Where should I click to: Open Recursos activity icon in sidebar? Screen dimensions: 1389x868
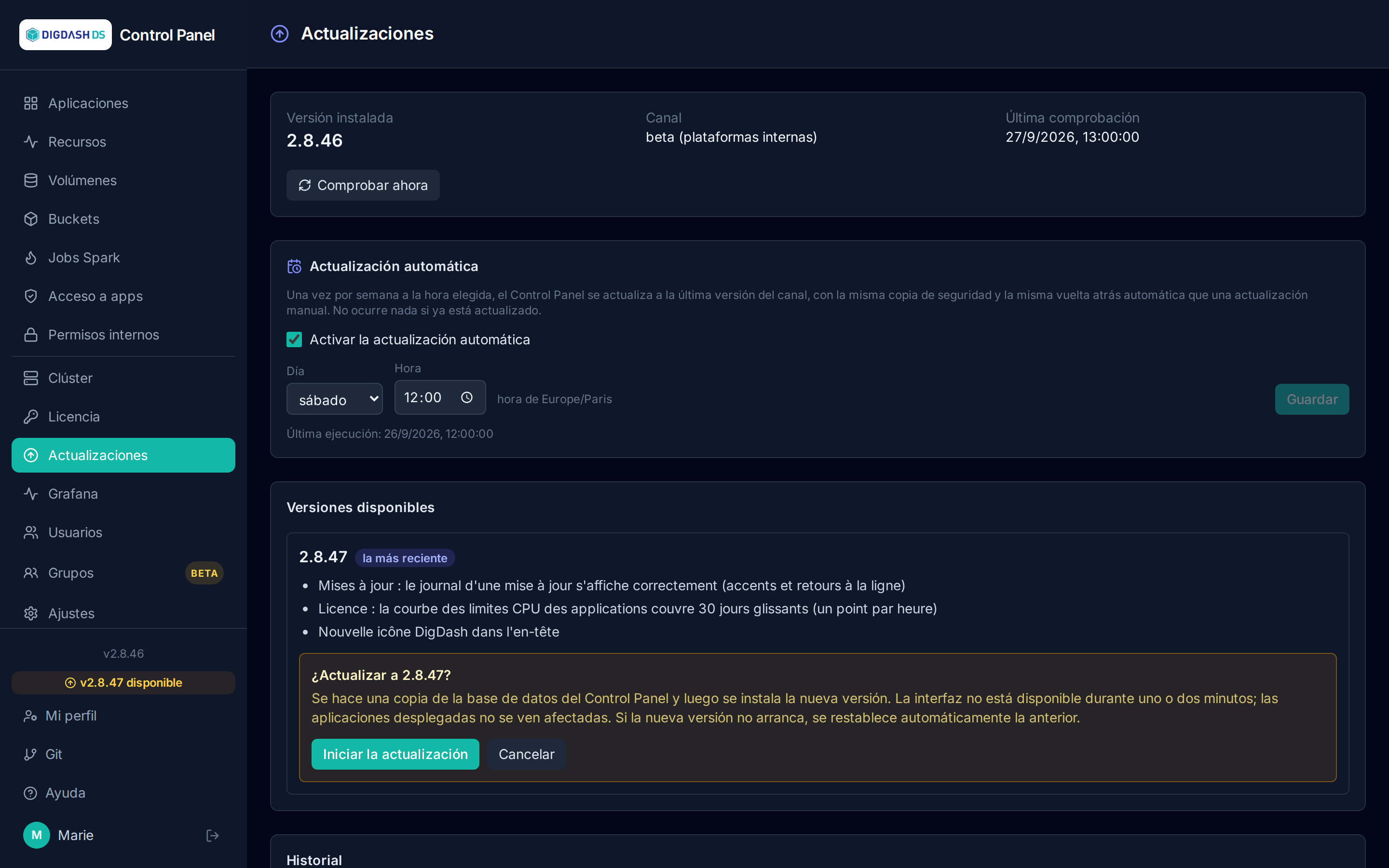tap(30, 142)
